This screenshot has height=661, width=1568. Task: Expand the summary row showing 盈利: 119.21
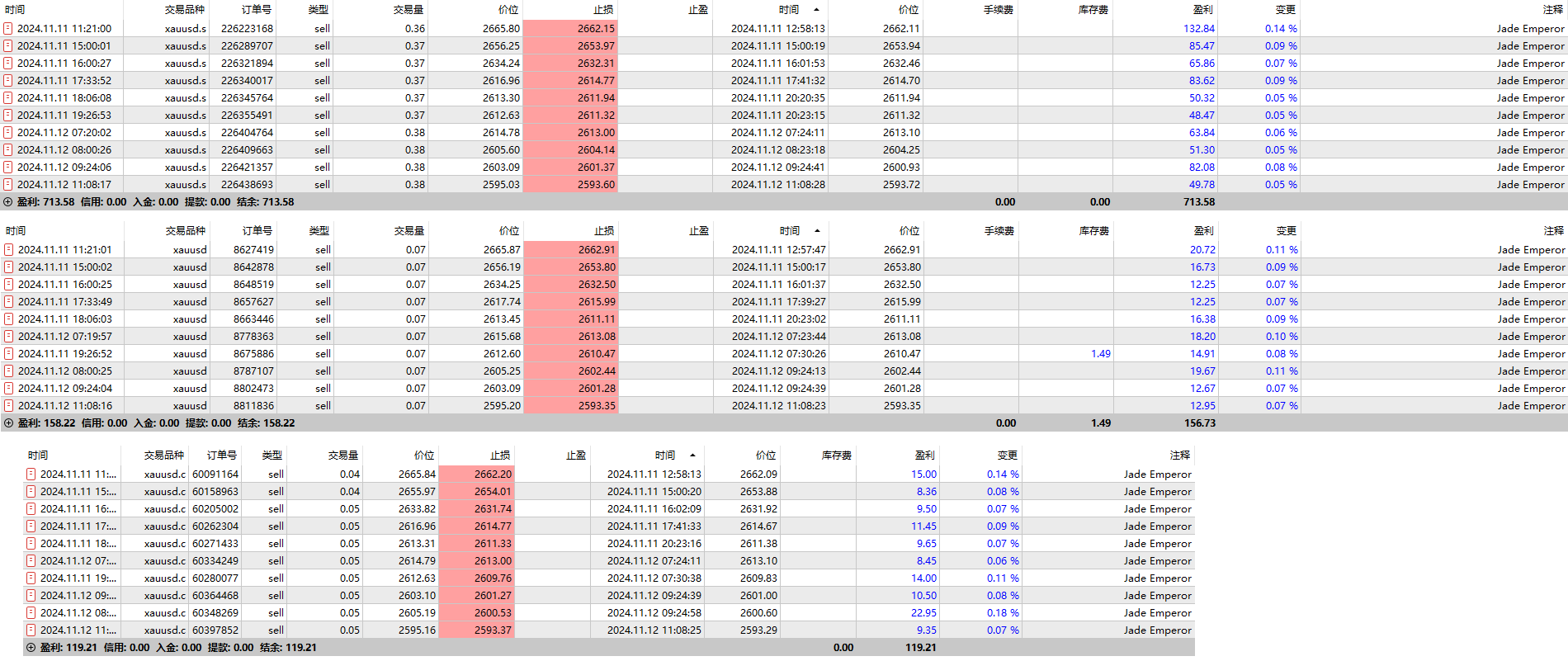pyautogui.click(x=31, y=647)
